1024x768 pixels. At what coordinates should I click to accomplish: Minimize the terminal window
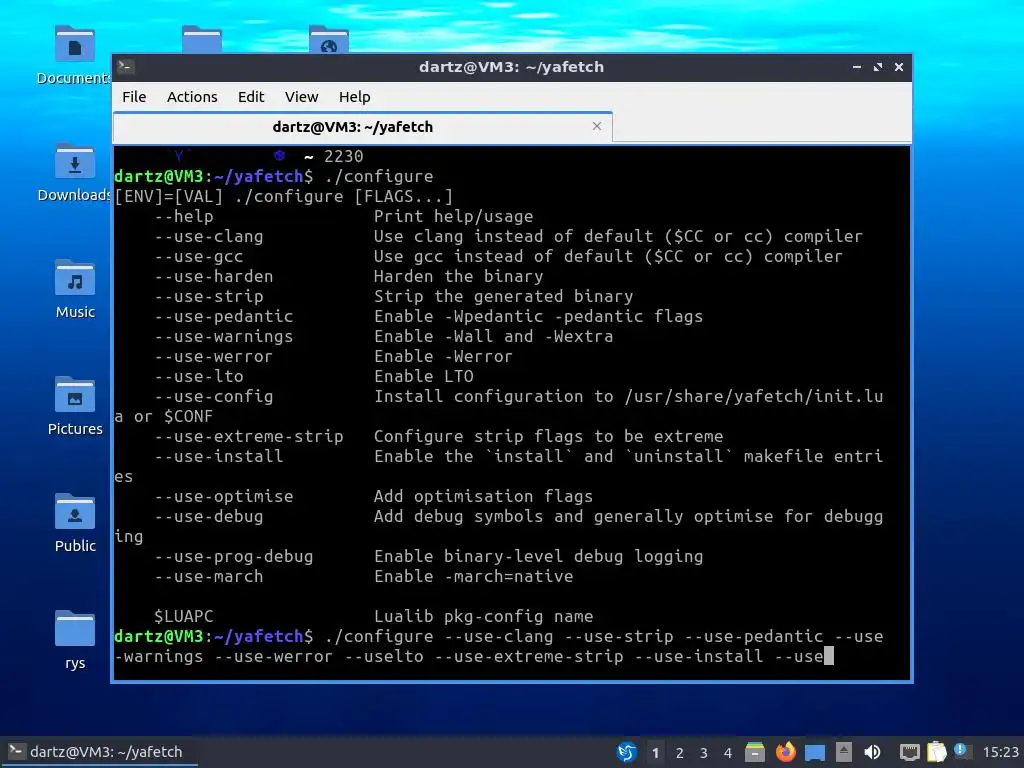856,67
